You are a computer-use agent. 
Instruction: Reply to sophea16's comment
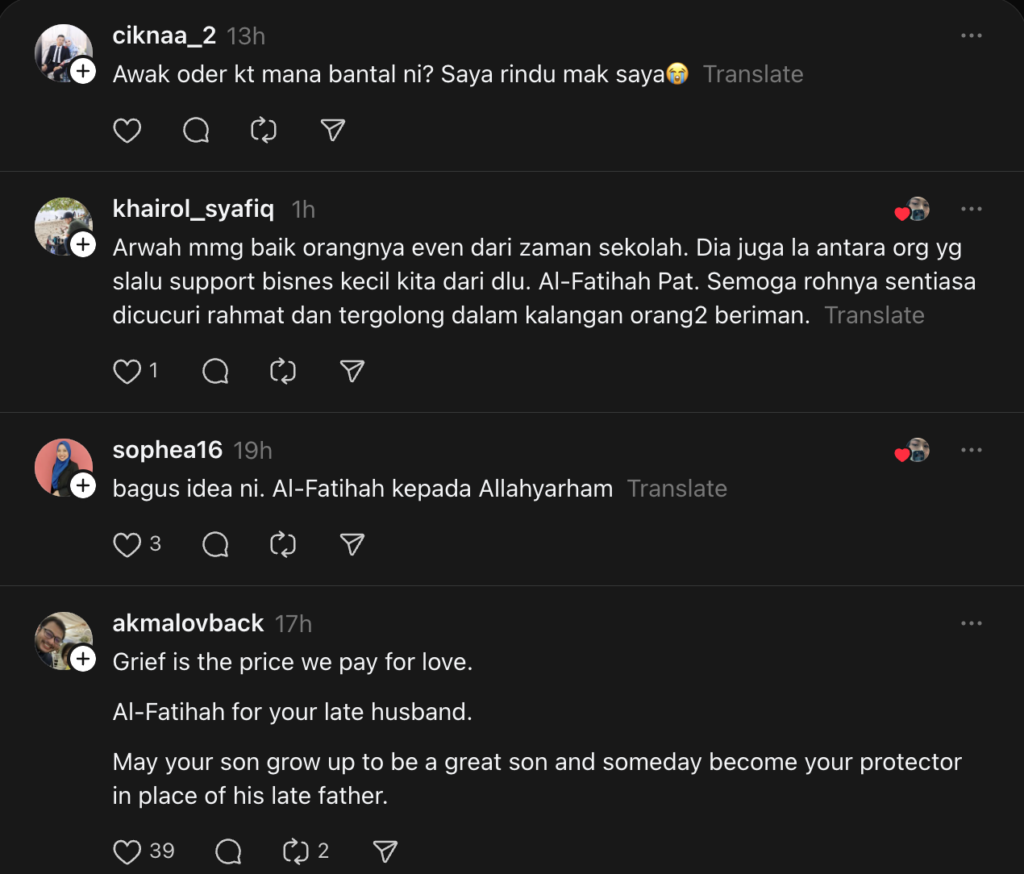tap(215, 544)
